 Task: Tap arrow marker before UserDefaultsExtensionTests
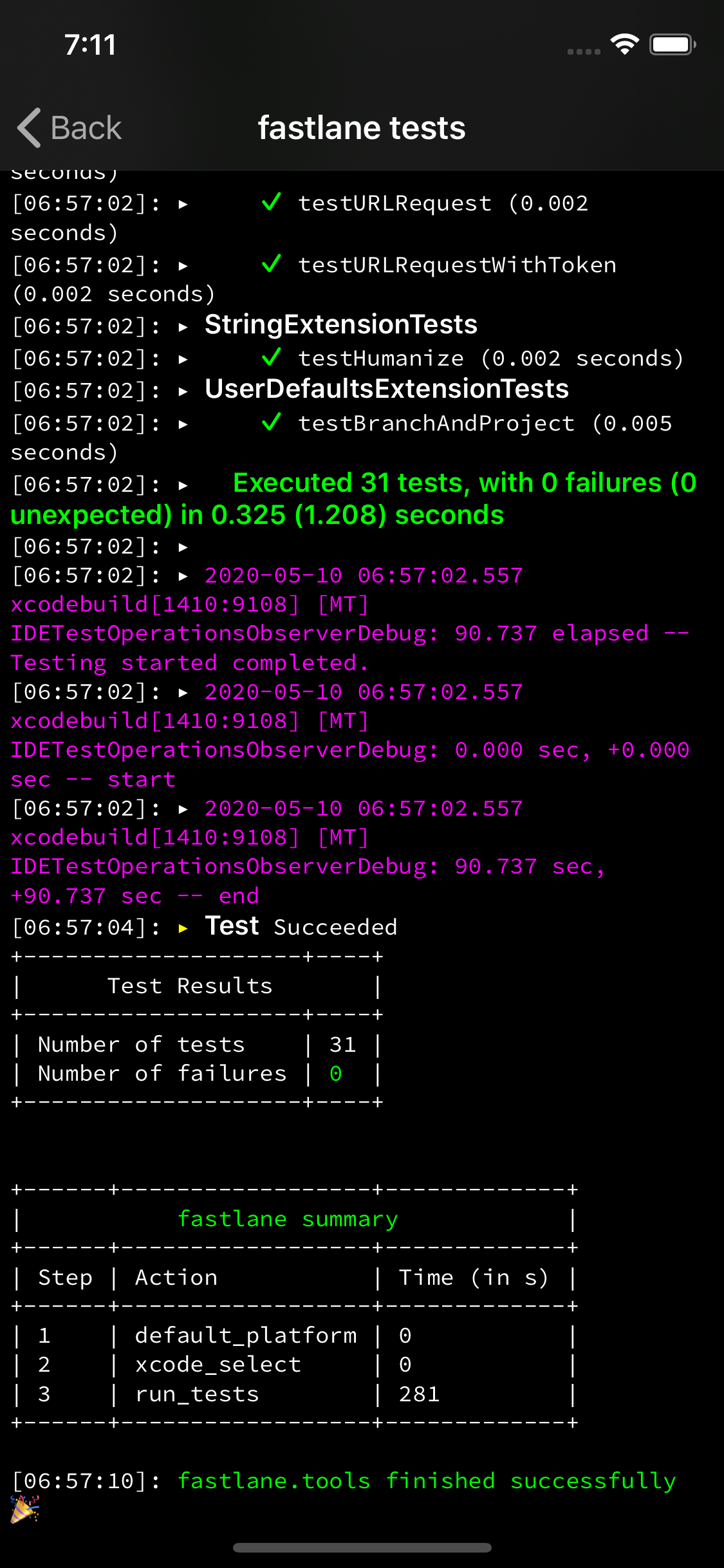point(183,391)
